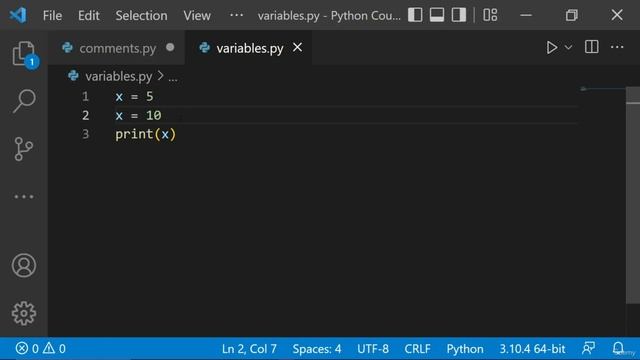Screen dimensions: 640x360
Task: Open the editor More Actions menu
Action: click(617, 47)
